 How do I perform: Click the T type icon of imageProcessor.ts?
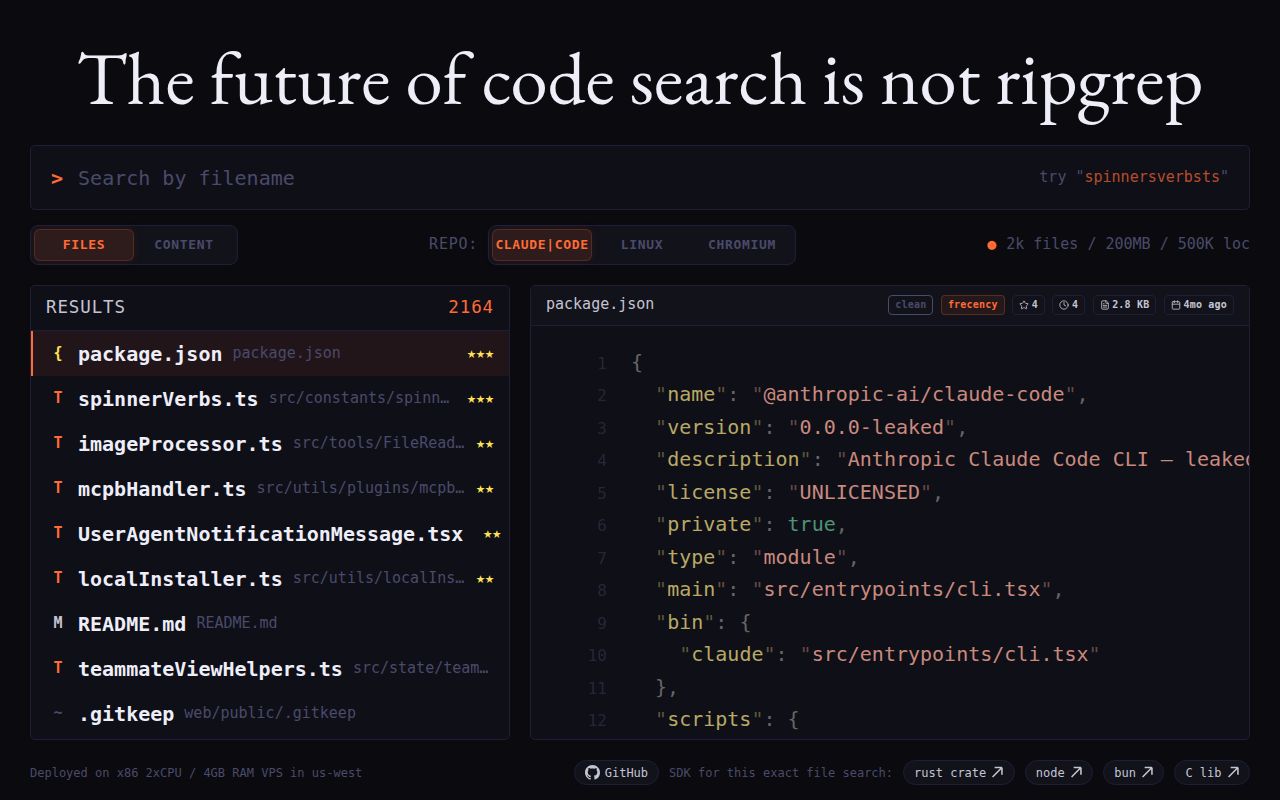58,443
